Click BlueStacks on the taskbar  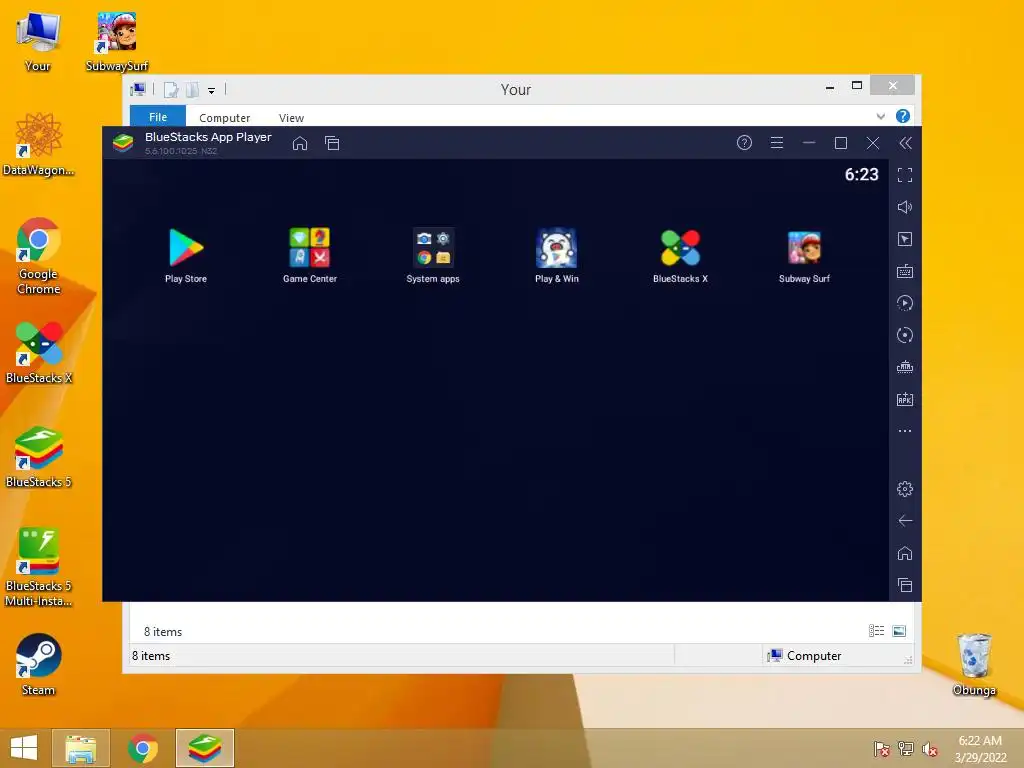[x=204, y=748]
